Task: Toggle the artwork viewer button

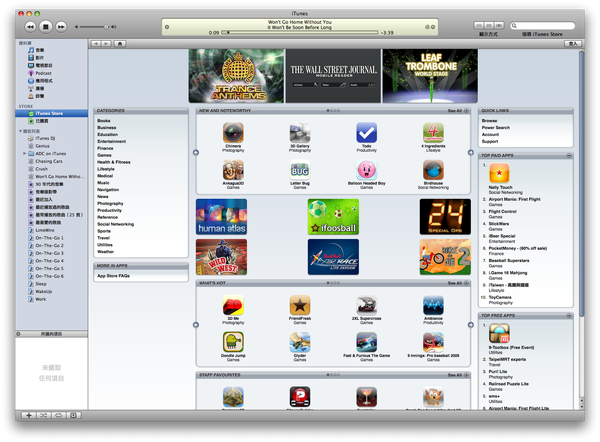Action: 73,415
